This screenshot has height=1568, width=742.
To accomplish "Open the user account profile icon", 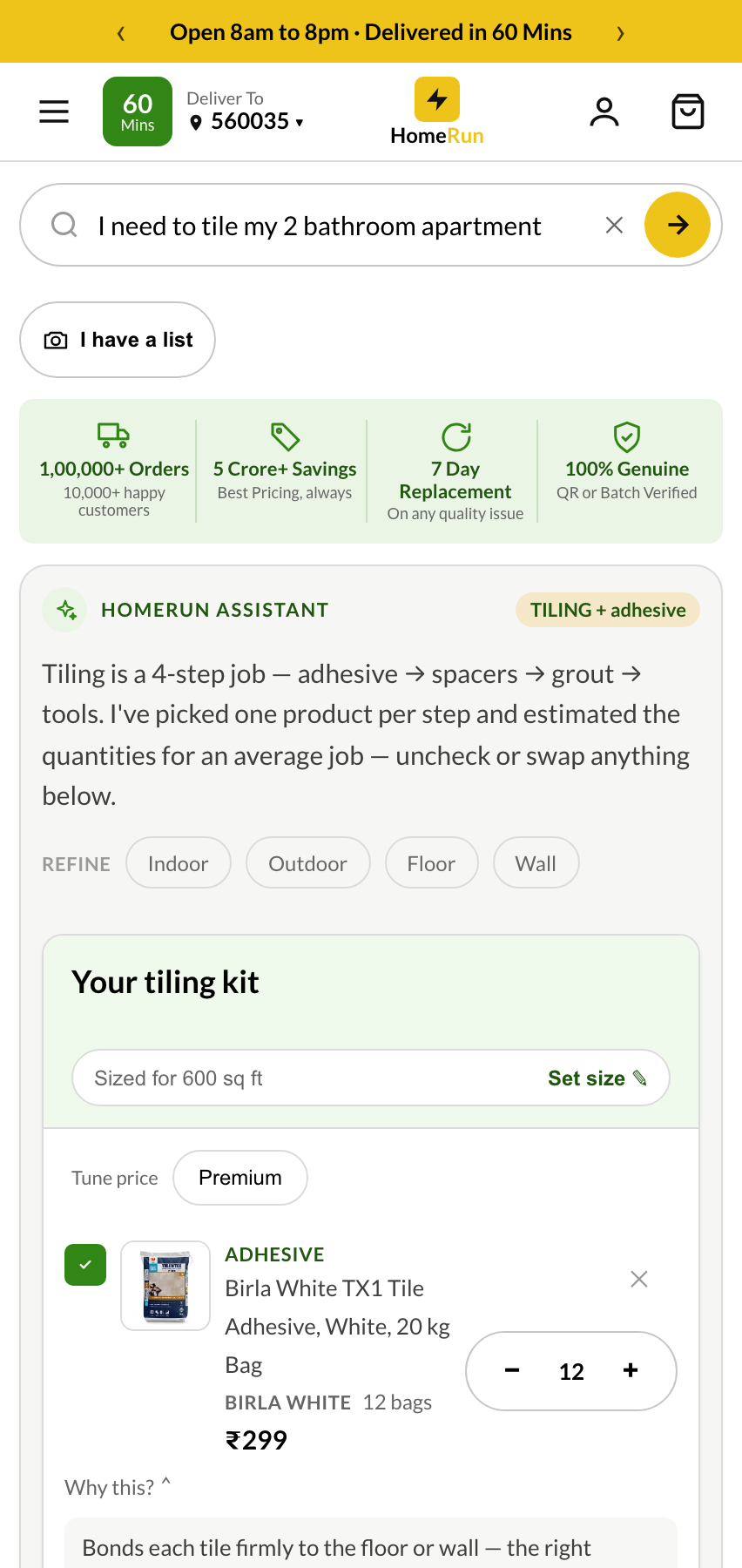I will point(604,112).
